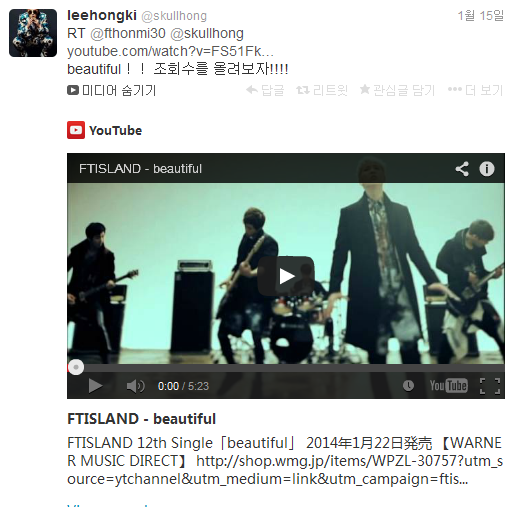
Task: Mute the video volume speaker icon
Action: [x=135, y=386]
